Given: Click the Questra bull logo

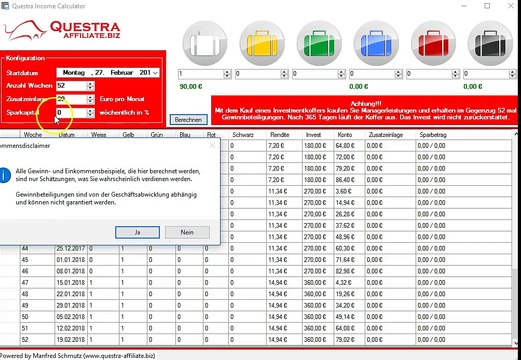Looking at the screenshot, I should point(25,31).
